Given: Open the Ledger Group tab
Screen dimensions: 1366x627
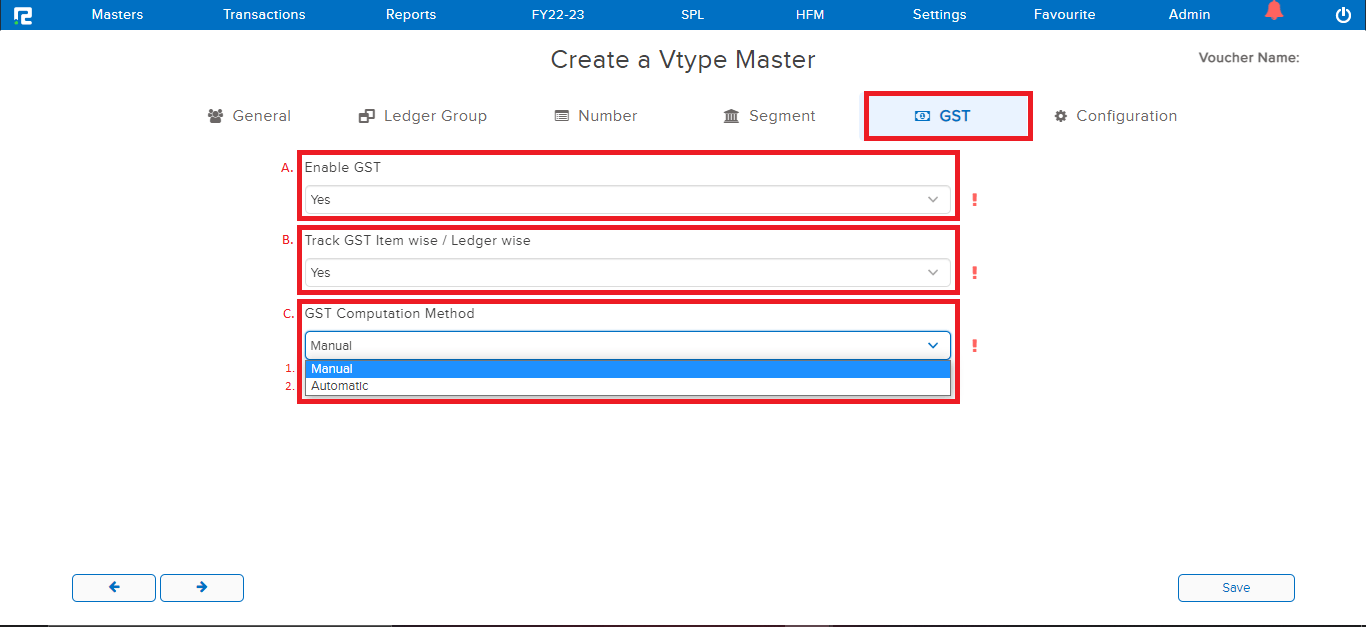Looking at the screenshot, I should [x=423, y=116].
